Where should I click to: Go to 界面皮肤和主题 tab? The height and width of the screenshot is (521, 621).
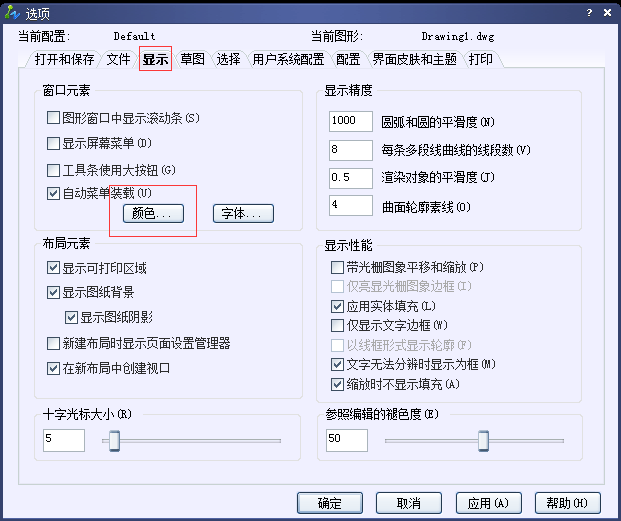coord(414,59)
